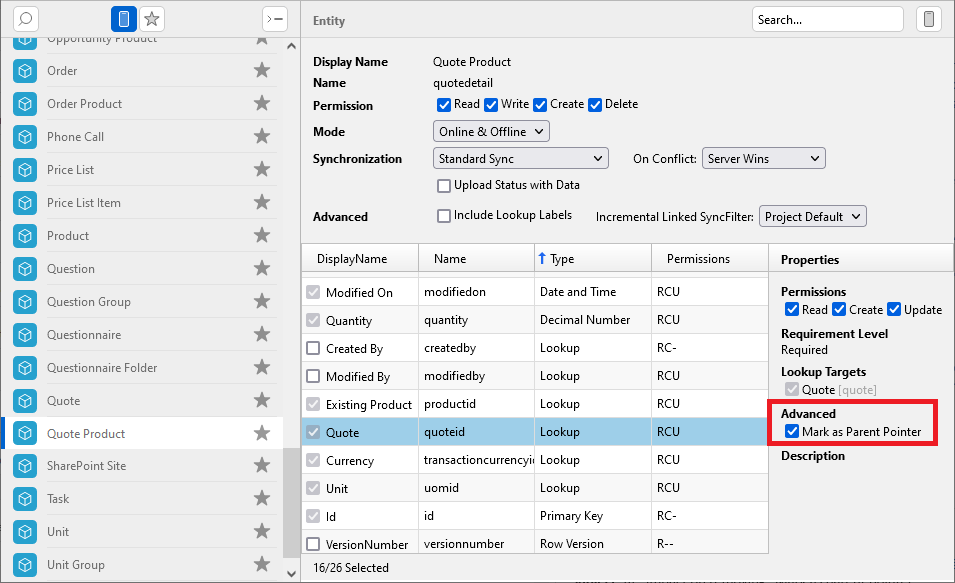Open the Mode dropdown
Image resolution: width=955 pixels, height=583 pixels.
point(492,132)
